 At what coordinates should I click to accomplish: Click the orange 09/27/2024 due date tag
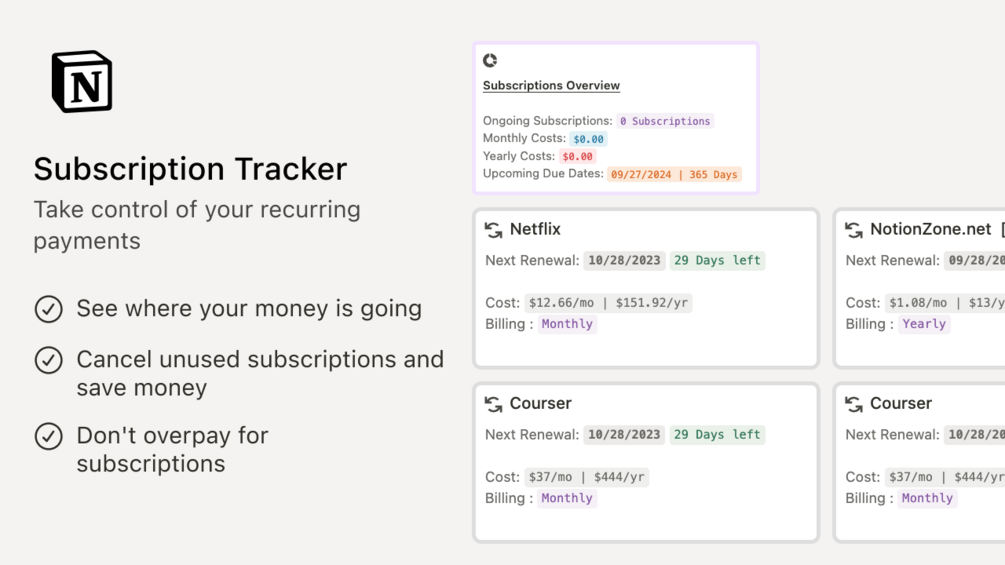pos(674,174)
